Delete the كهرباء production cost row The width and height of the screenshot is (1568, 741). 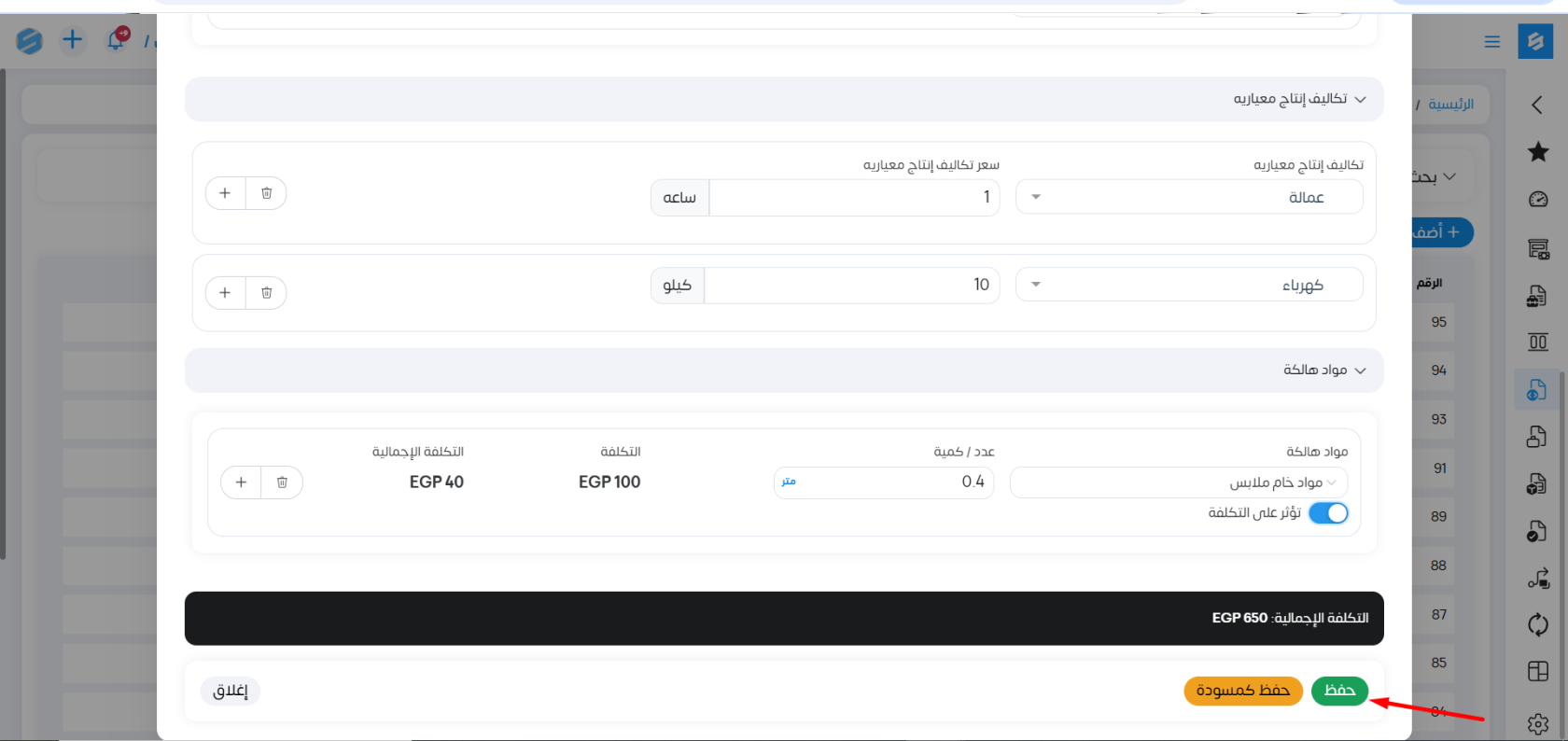pos(266,293)
